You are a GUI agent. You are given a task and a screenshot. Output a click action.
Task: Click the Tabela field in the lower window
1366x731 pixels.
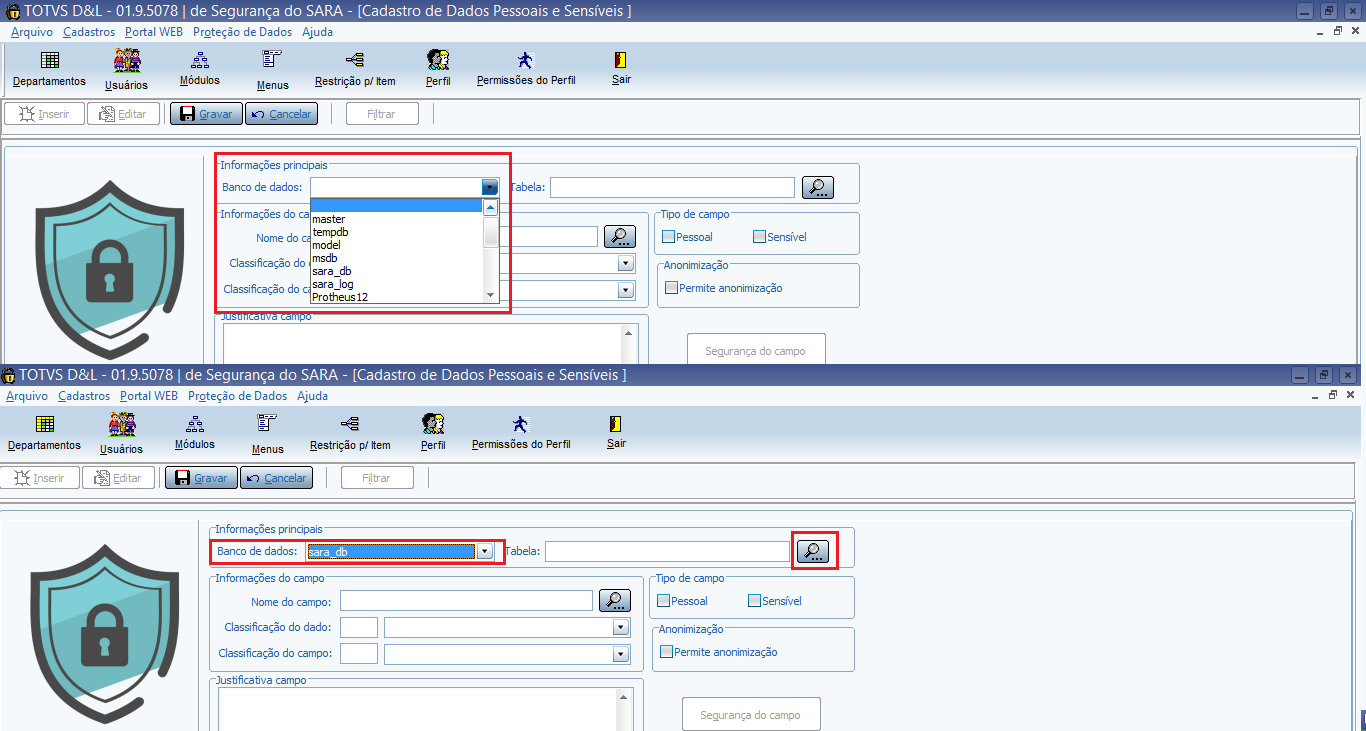[667, 551]
